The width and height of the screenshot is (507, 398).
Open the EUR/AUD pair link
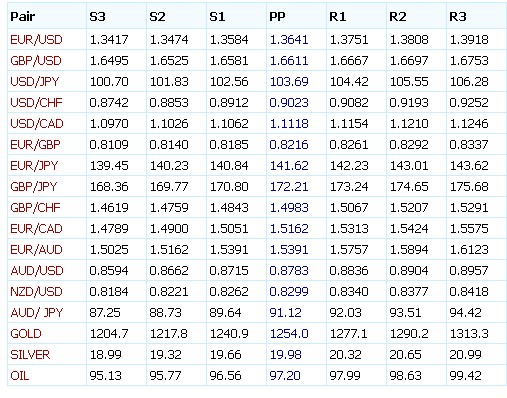(x=36, y=250)
